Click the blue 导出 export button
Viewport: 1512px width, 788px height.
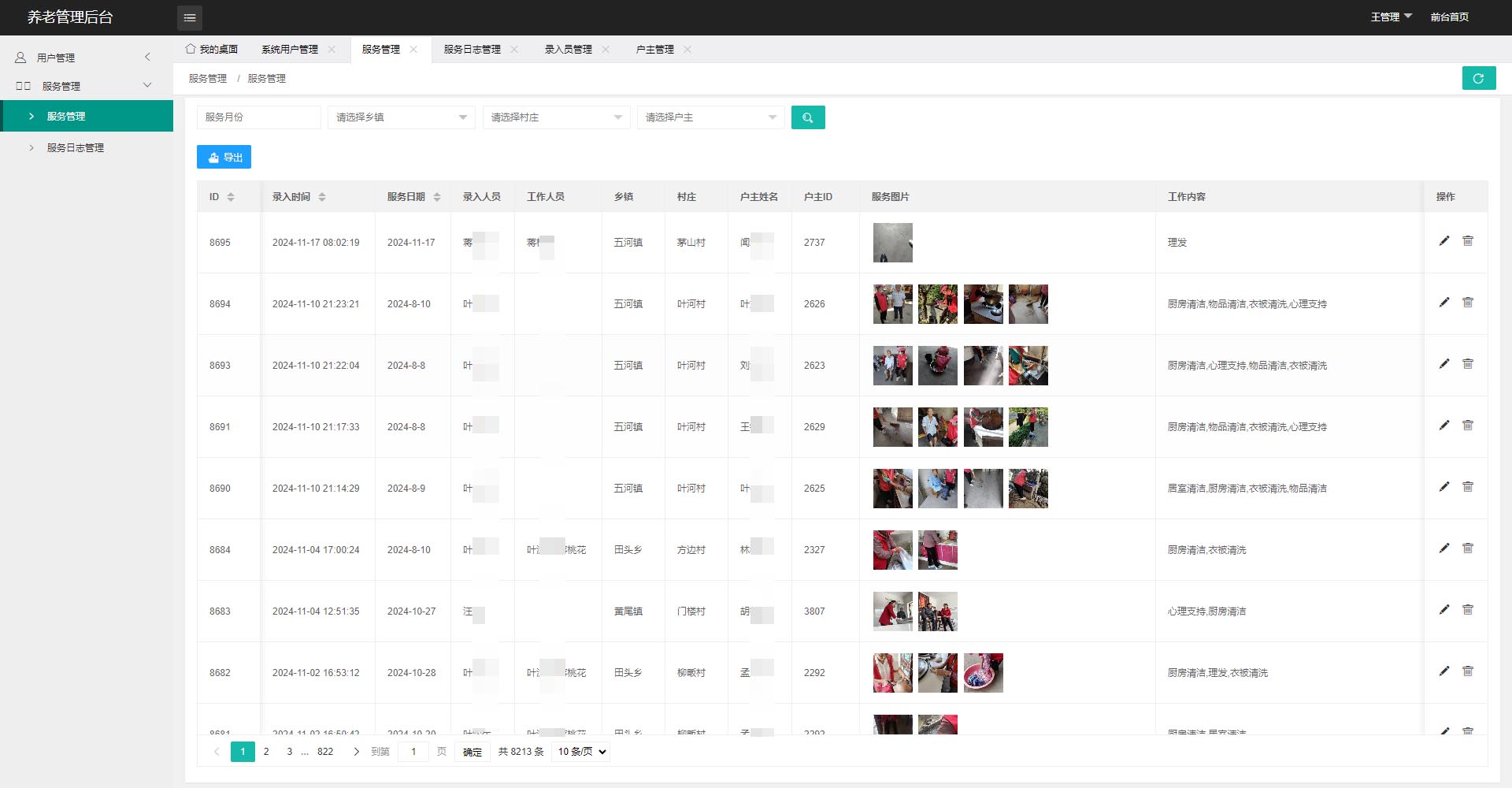coord(224,157)
